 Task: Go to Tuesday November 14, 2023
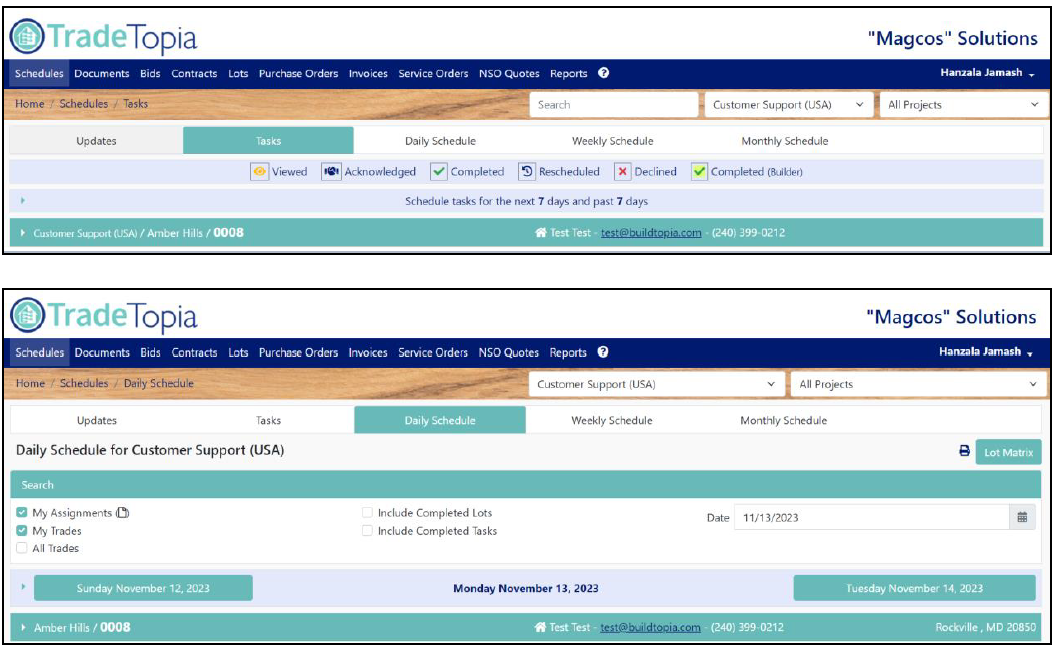pyautogui.click(x=914, y=588)
